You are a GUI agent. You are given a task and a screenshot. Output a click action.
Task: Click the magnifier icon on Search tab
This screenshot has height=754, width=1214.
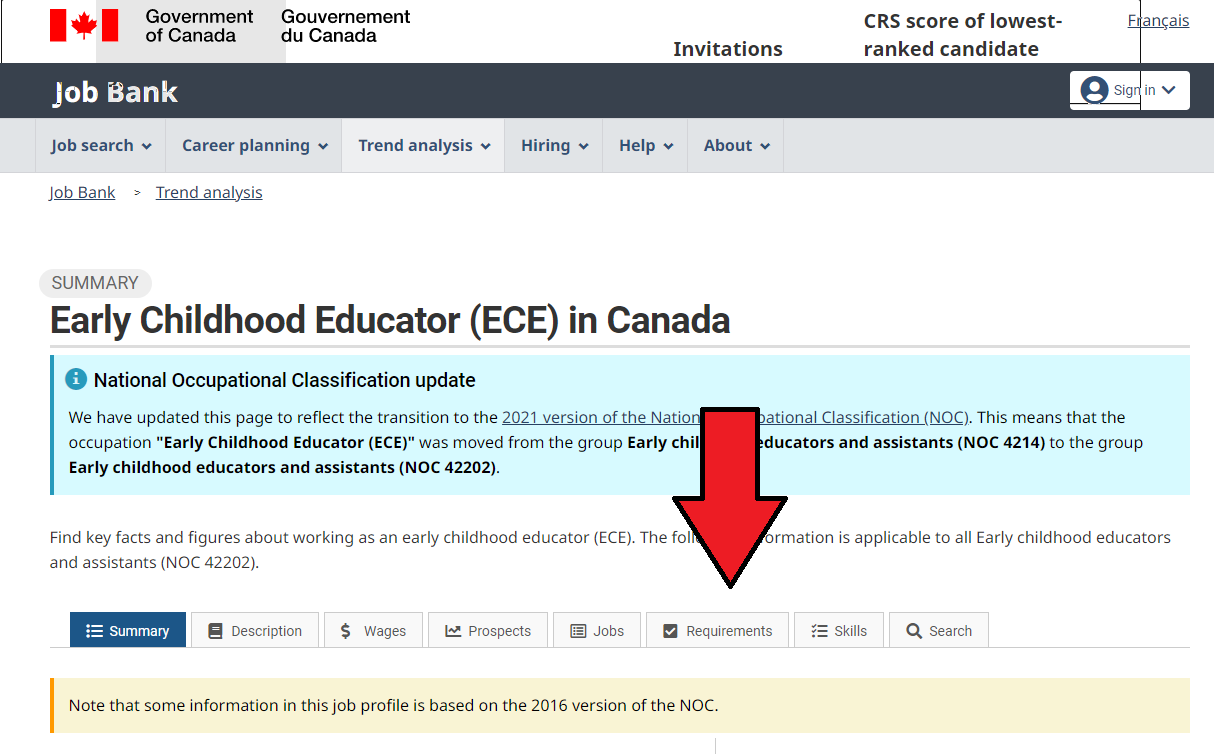pos(914,631)
